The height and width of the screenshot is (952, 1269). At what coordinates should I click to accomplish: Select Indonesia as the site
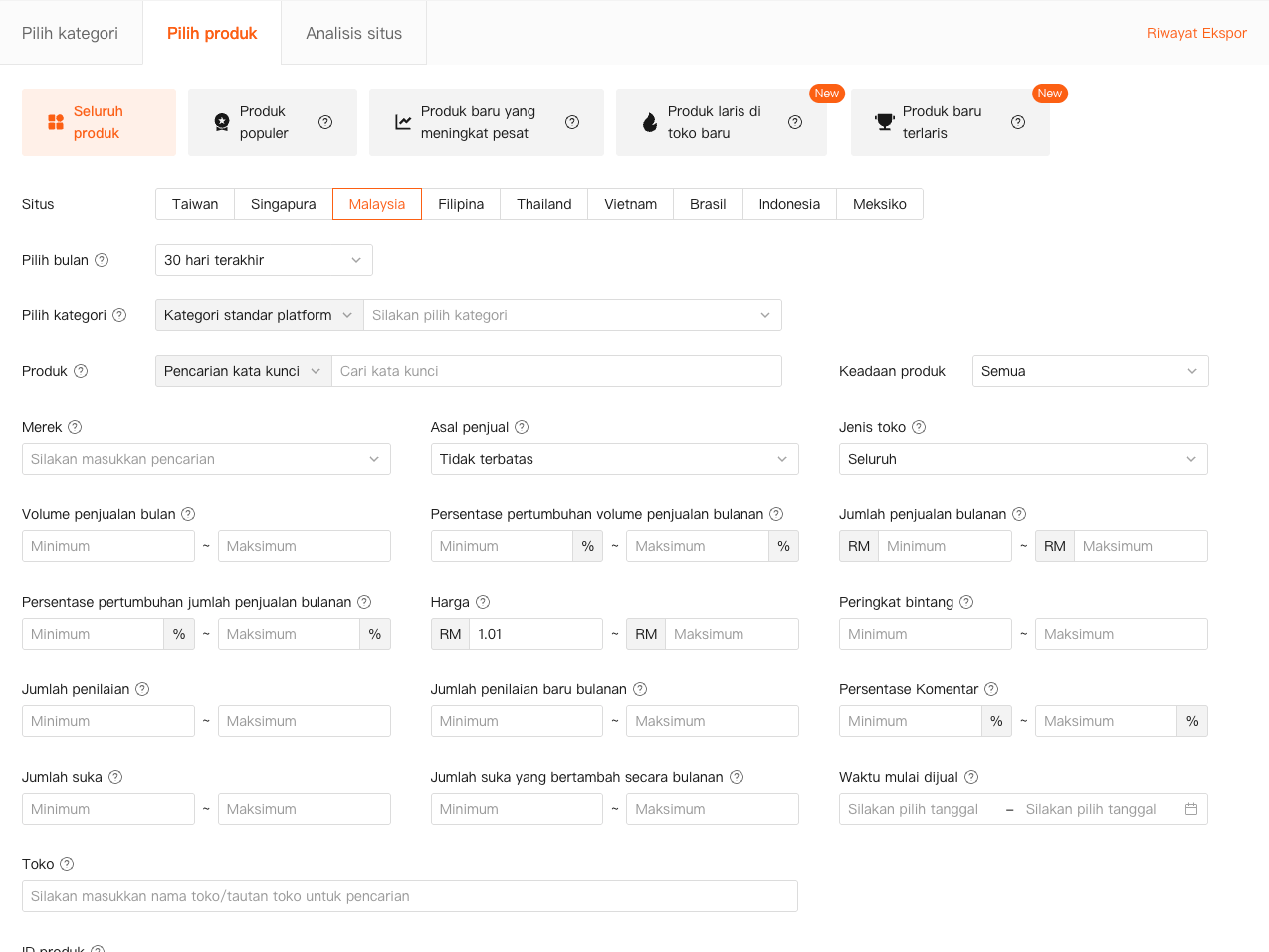(x=789, y=204)
